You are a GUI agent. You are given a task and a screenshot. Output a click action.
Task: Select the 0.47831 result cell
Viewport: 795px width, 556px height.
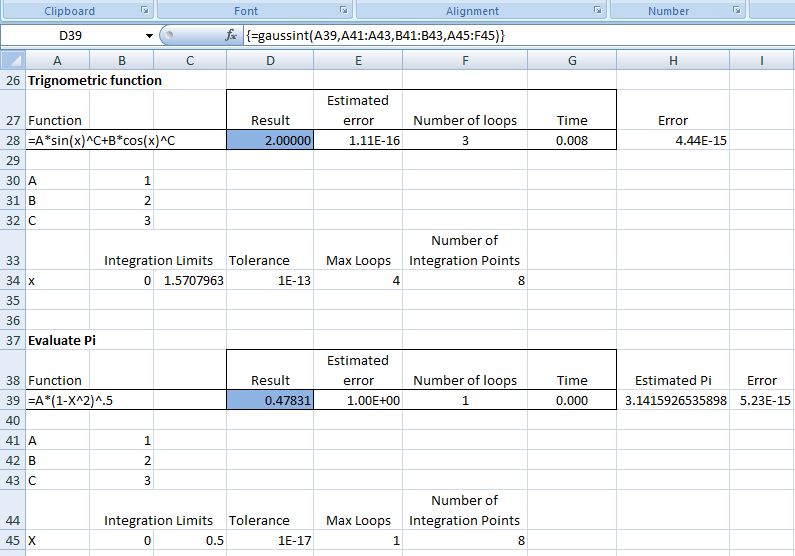(270, 400)
